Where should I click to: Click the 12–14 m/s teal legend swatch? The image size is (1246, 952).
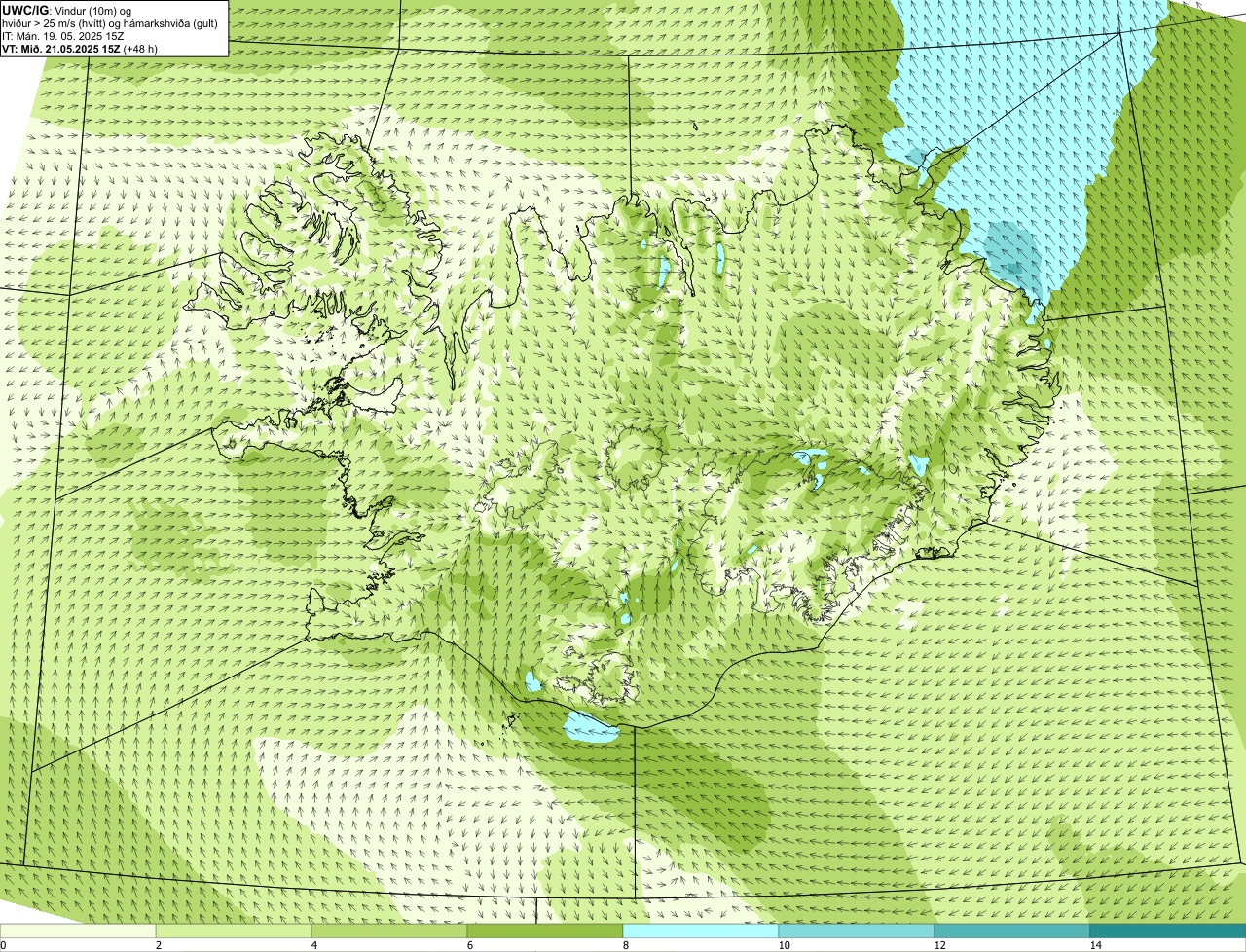1012,932
